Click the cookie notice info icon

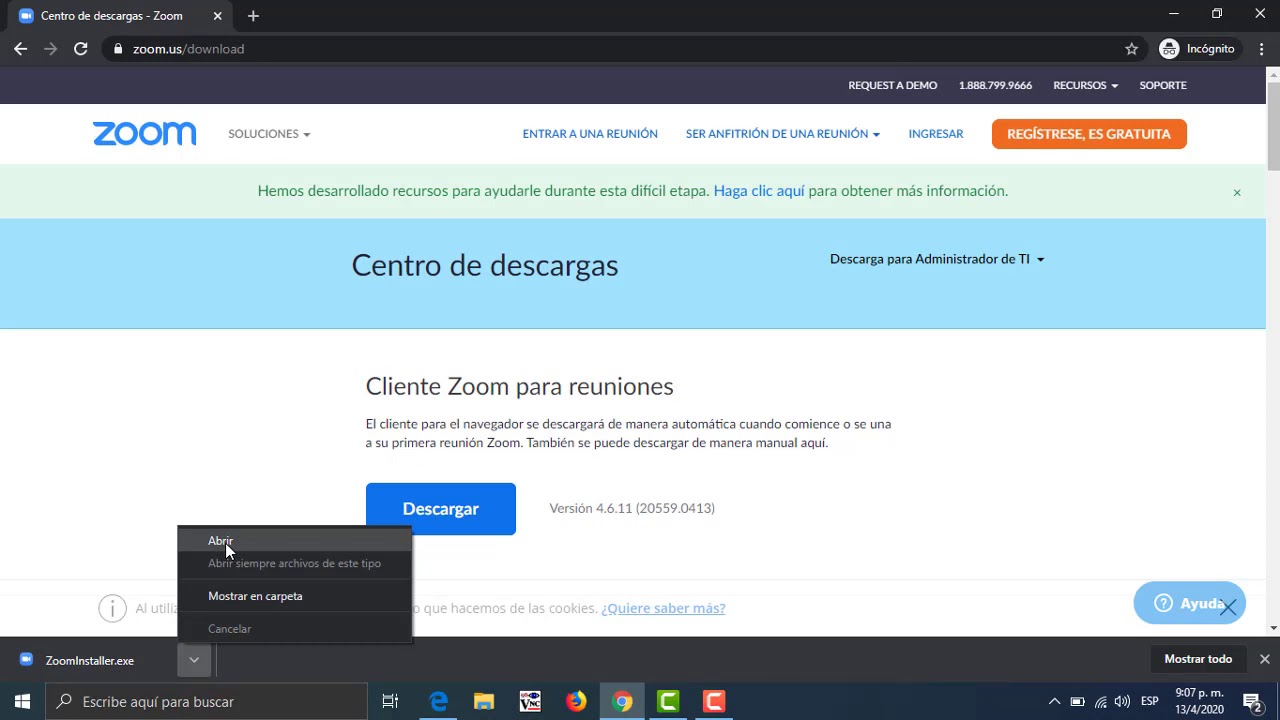coord(112,608)
